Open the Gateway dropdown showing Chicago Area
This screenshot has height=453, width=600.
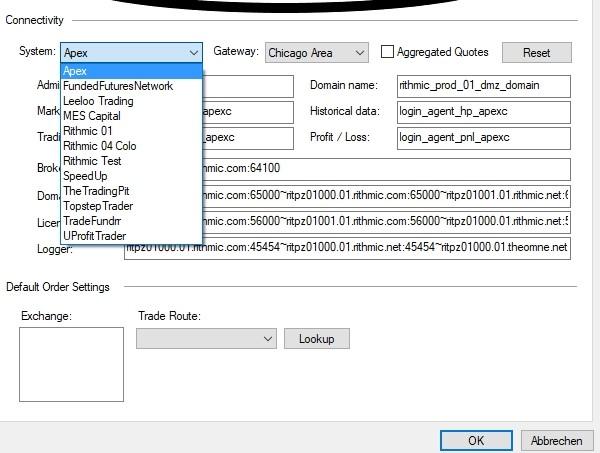pyautogui.click(x=316, y=52)
